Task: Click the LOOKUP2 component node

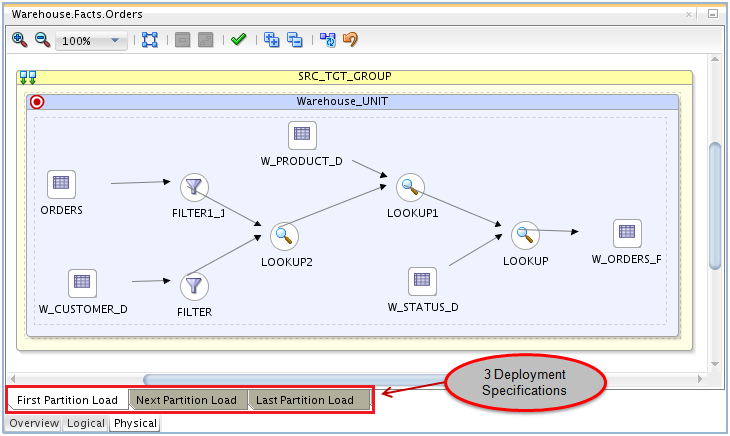Action: (285, 236)
